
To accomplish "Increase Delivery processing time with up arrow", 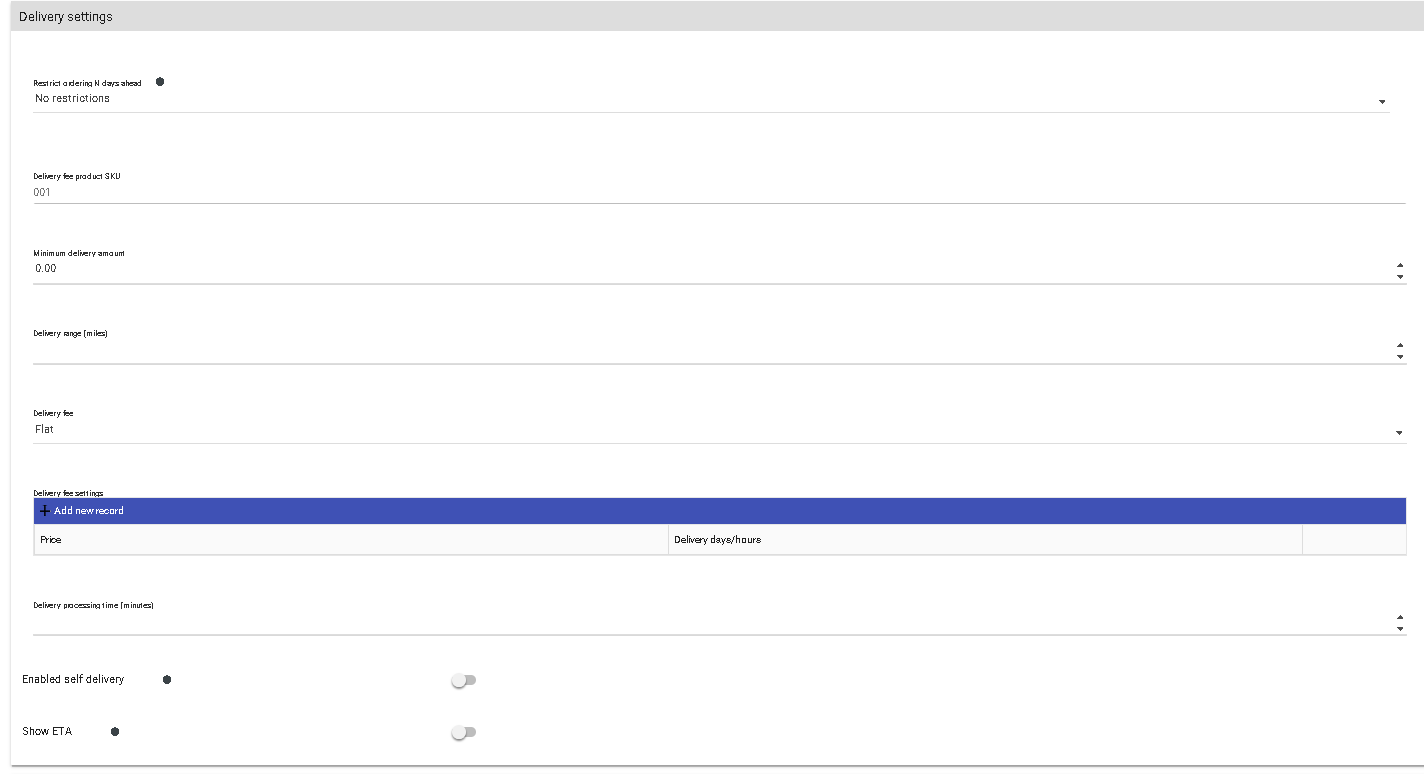I will click(x=1400, y=617).
